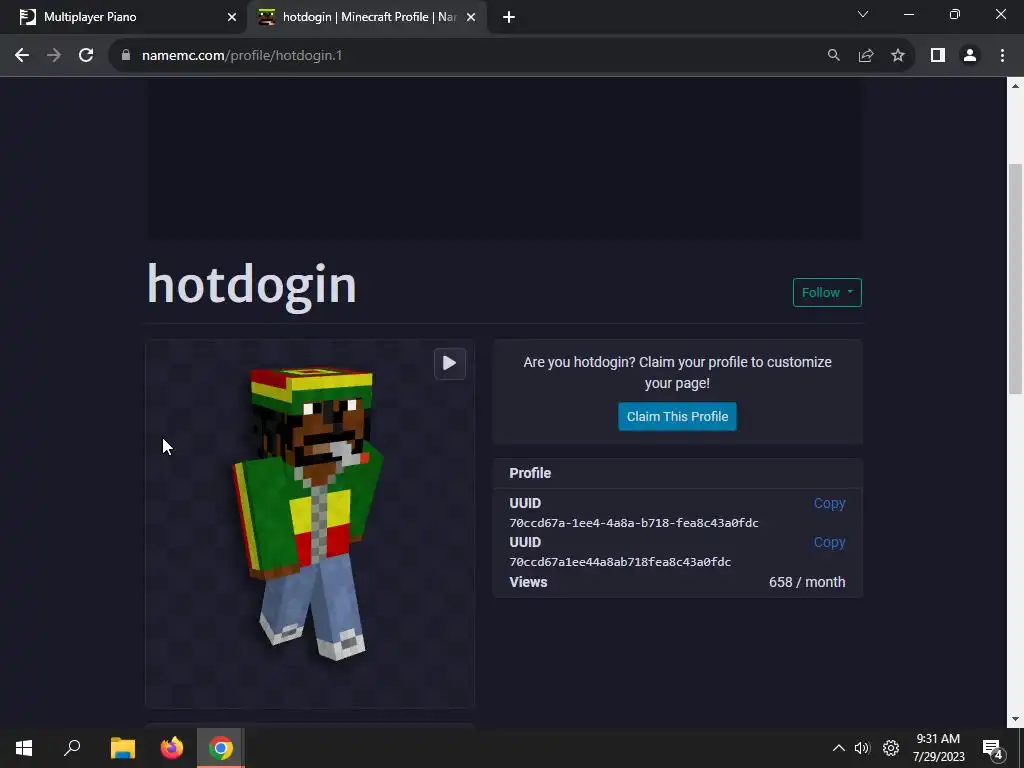1024x768 pixels.
Task: Show hidden system tray icons
Action: click(x=839, y=748)
